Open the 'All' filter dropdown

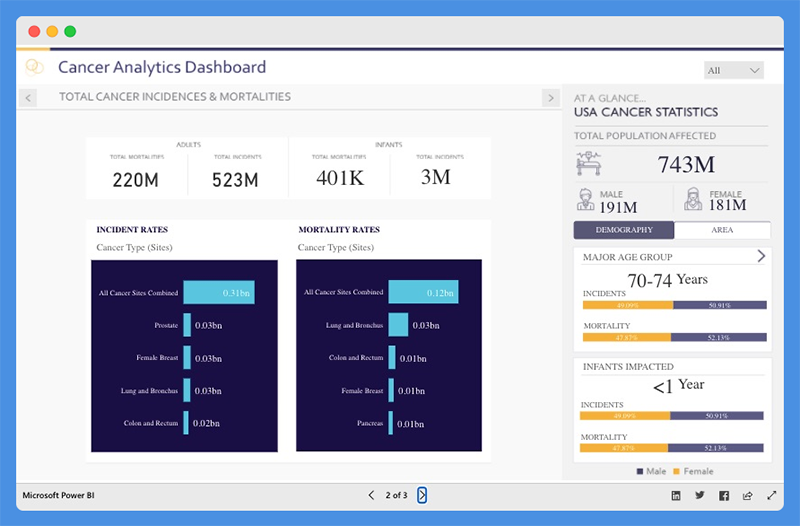pos(733,70)
